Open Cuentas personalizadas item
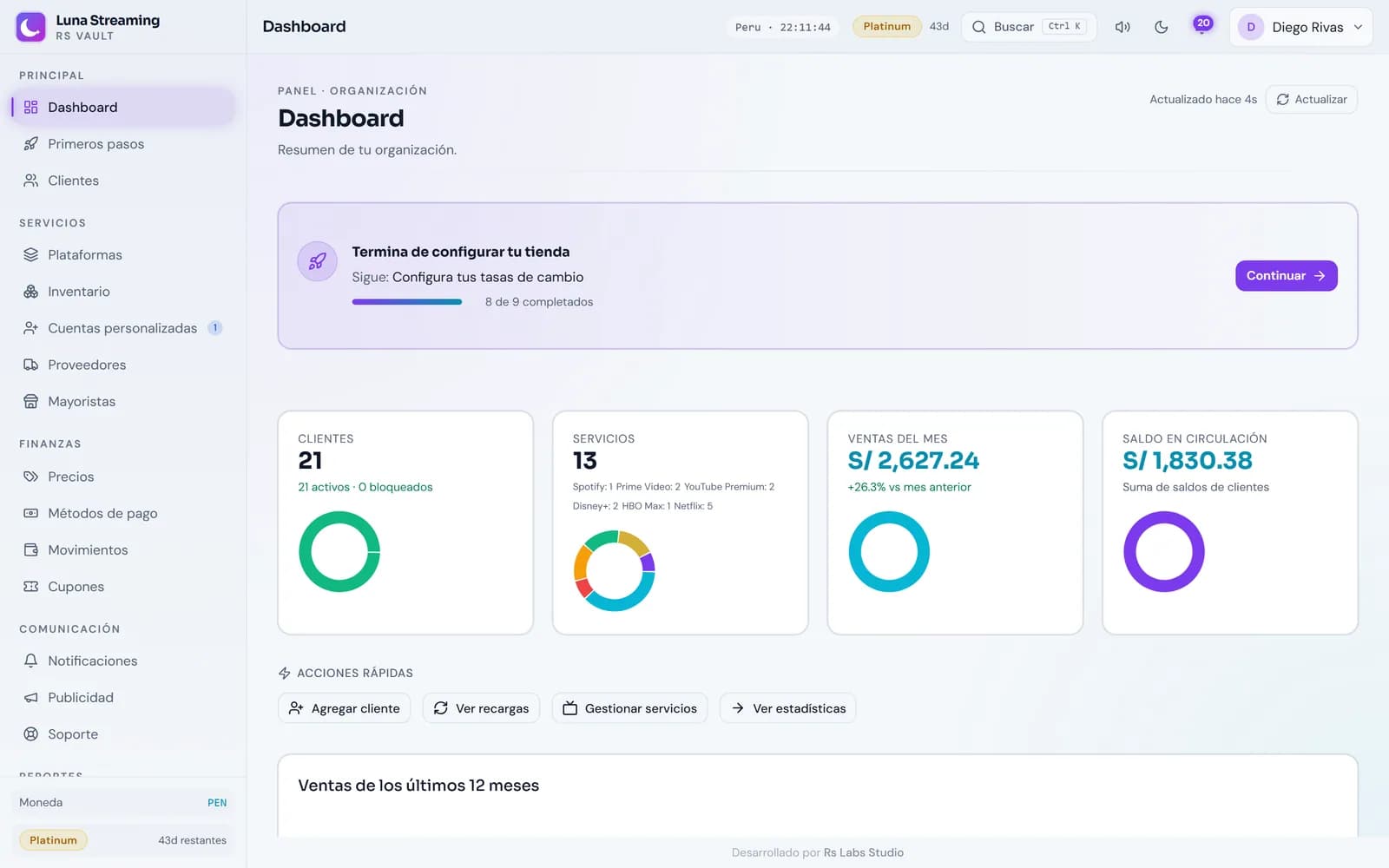This screenshot has height=868, width=1389. pyautogui.click(x=122, y=328)
